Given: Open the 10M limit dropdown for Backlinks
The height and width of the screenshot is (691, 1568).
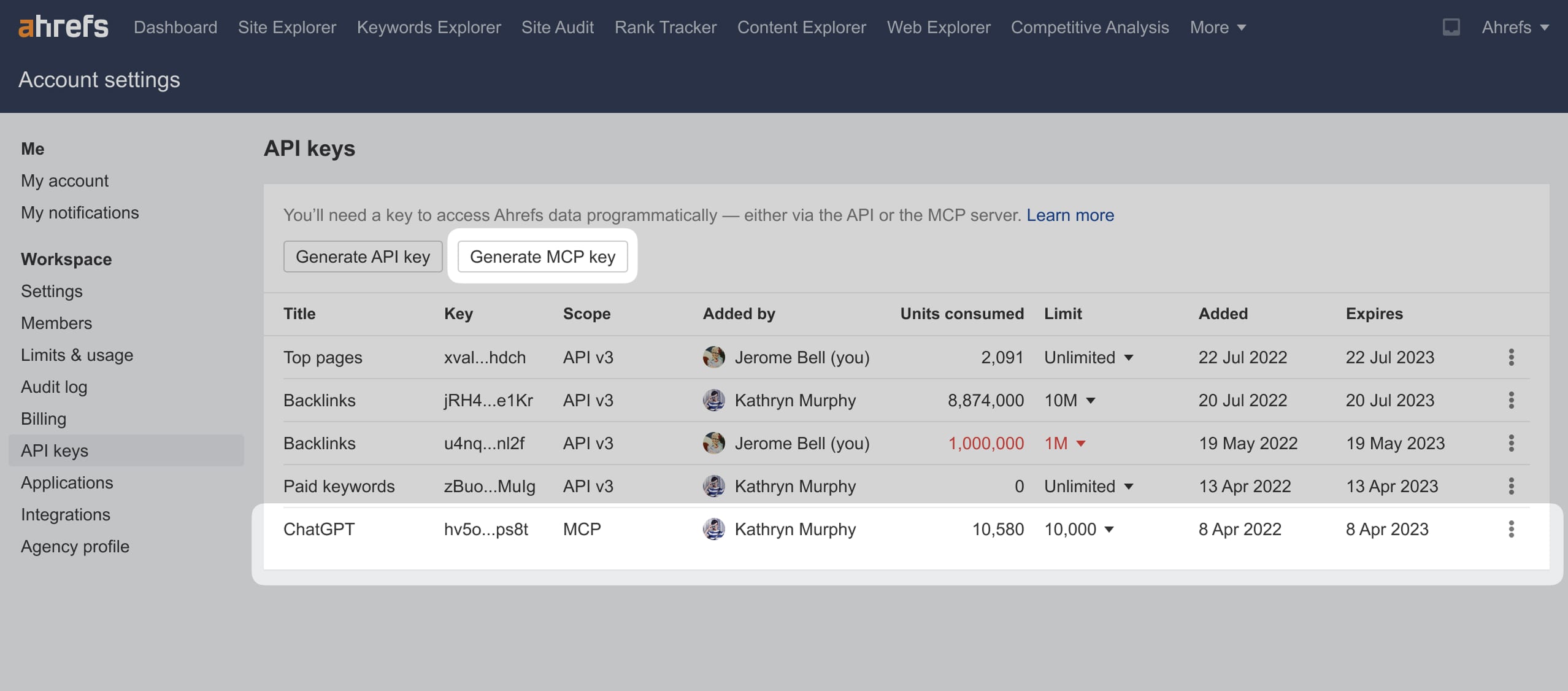Looking at the screenshot, I should (1070, 400).
